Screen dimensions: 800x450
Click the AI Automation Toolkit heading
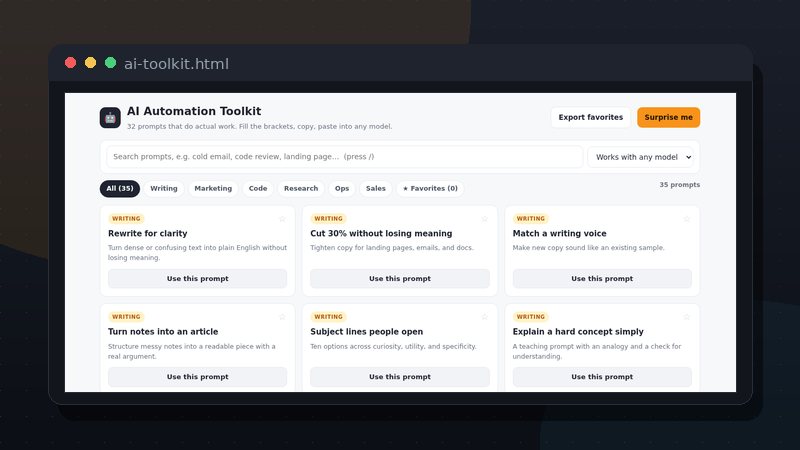click(194, 111)
